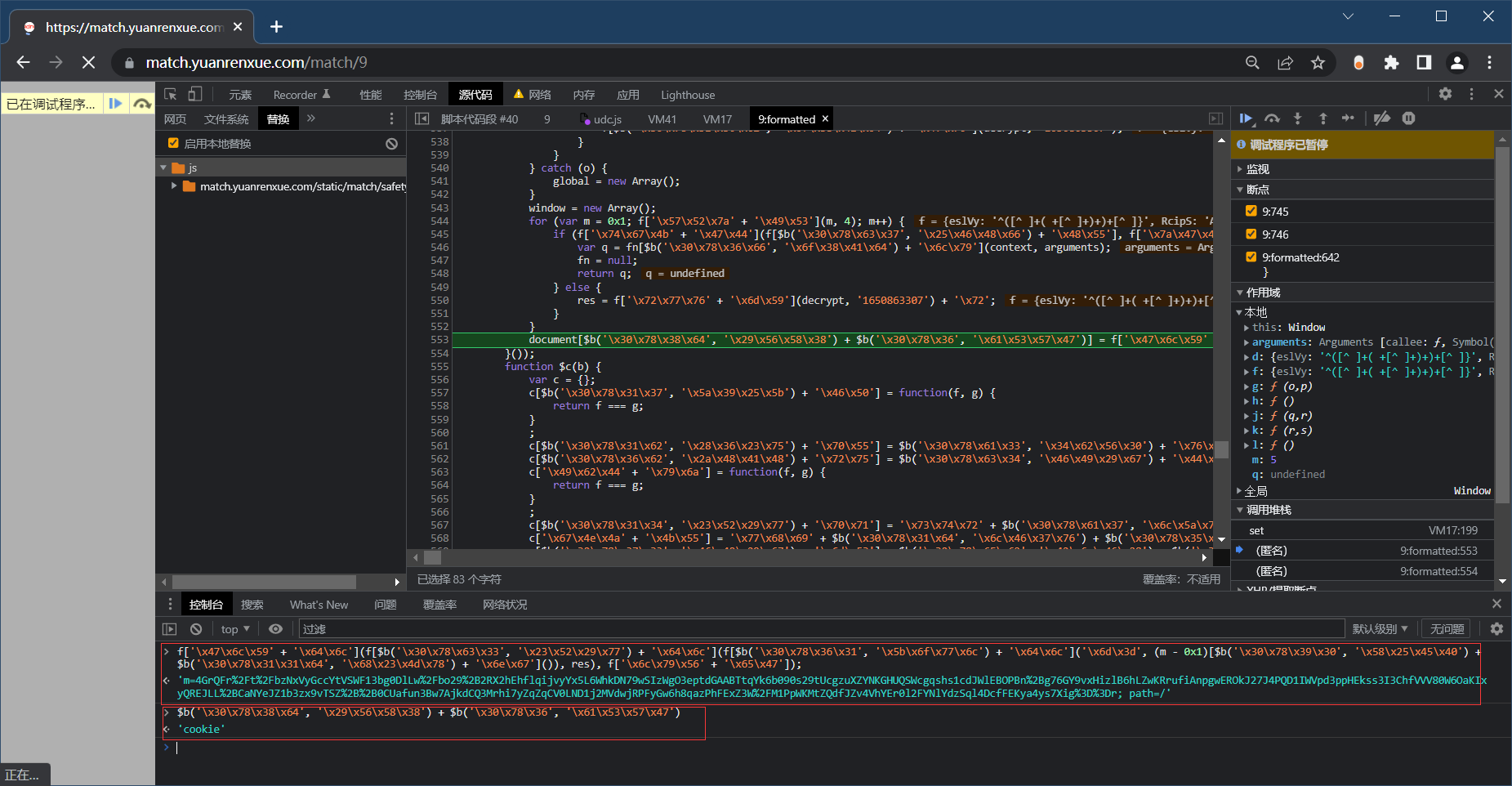Bookmark this page with star icon

pos(1318,63)
